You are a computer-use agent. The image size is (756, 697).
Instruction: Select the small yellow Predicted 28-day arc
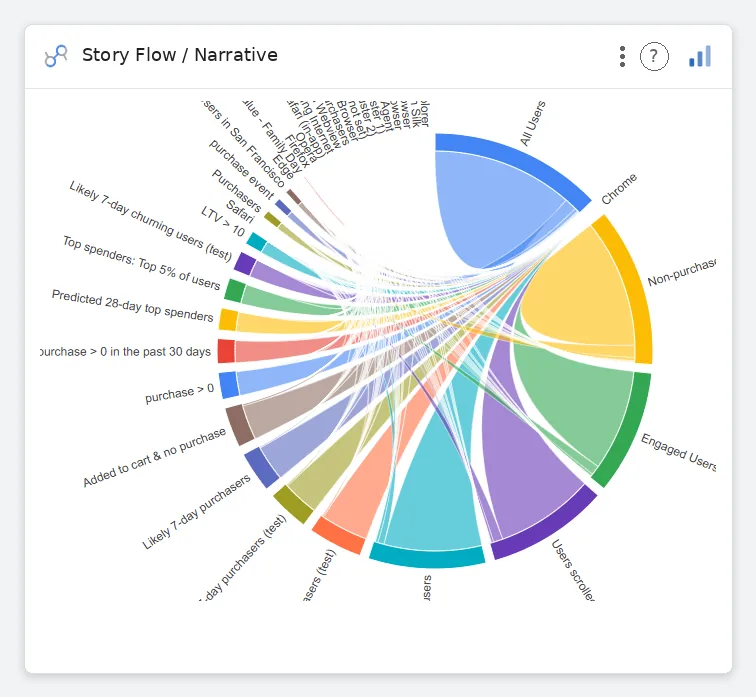(x=228, y=320)
